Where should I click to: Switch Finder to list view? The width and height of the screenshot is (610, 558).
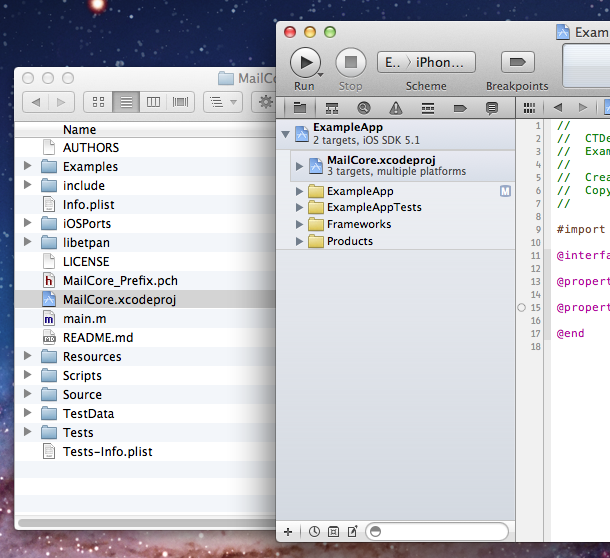point(126,102)
